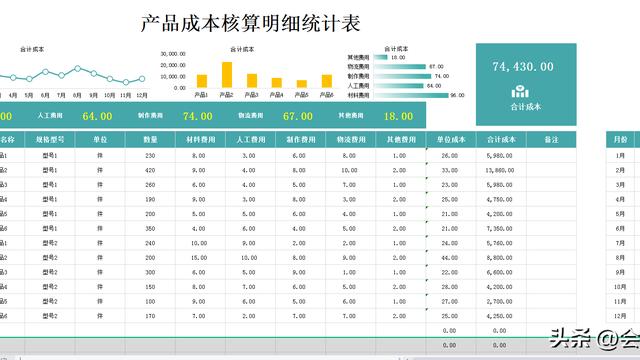Click the total cost cell 2,700.00
The width and height of the screenshot is (640, 360).
[x=500, y=301]
